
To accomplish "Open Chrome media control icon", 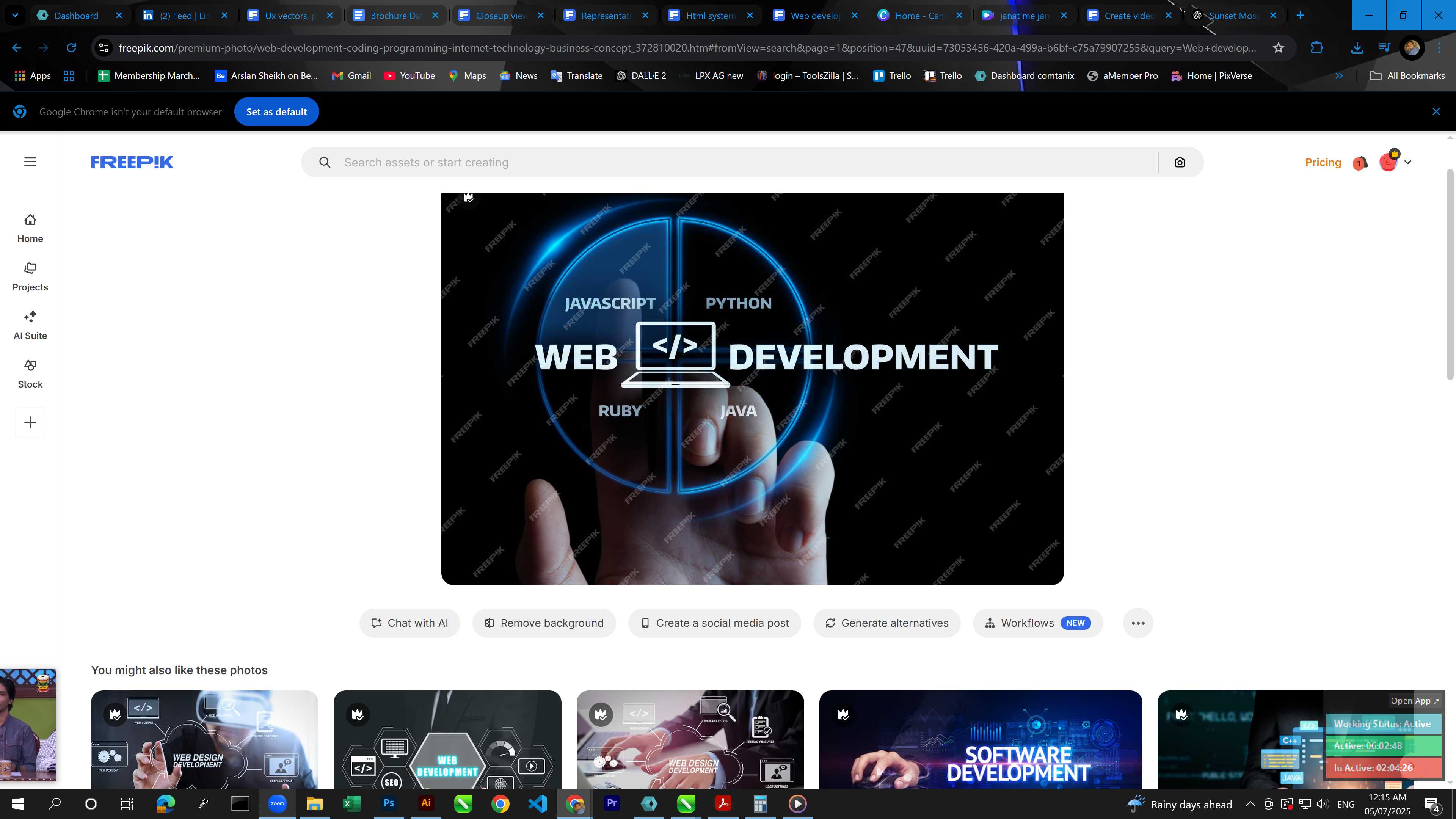I will click(1384, 48).
